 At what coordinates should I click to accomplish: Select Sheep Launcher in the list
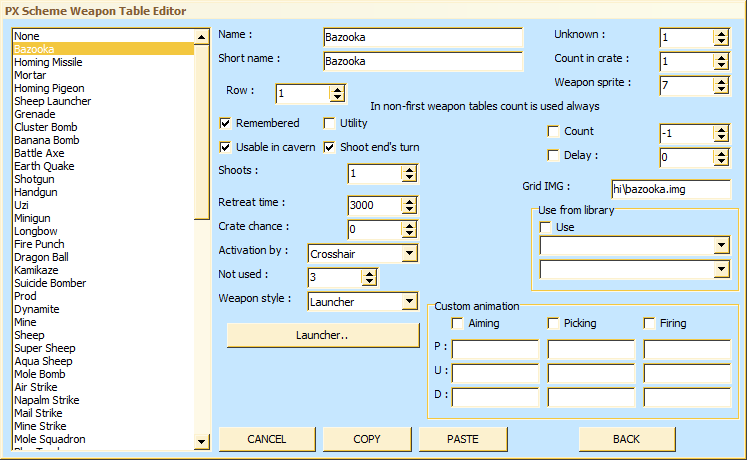[x=103, y=101]
